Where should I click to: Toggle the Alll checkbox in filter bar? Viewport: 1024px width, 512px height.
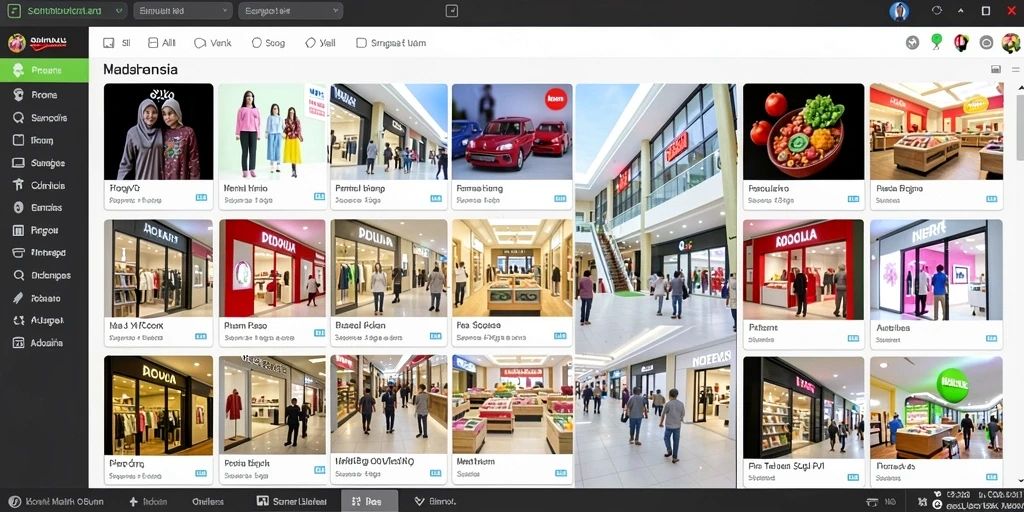click(x=153, y=43)
